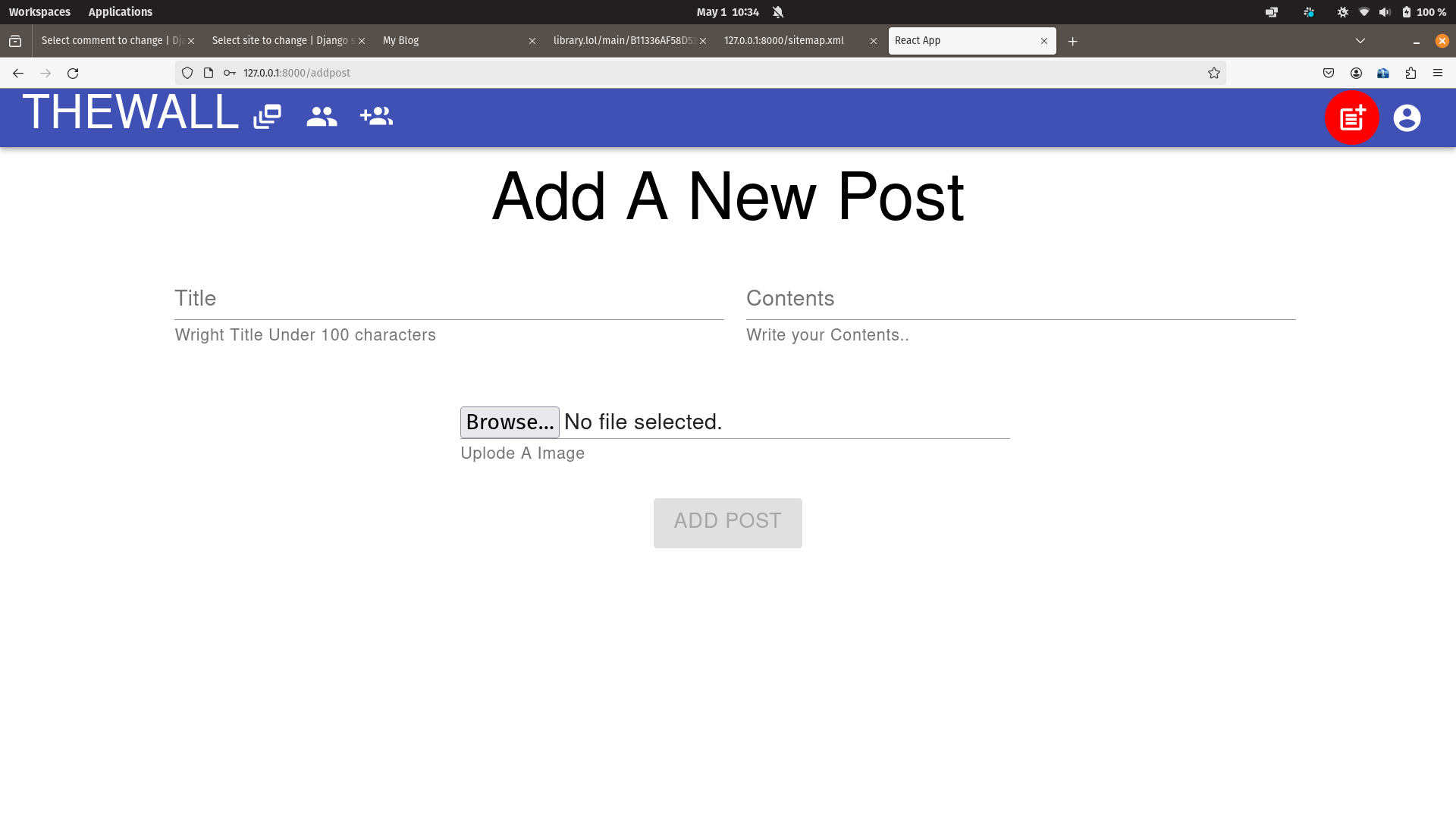Screen dimensions: 1456x819
Task: Click the page info document icon
Action: pyautogui.click(x=209, y=73)
